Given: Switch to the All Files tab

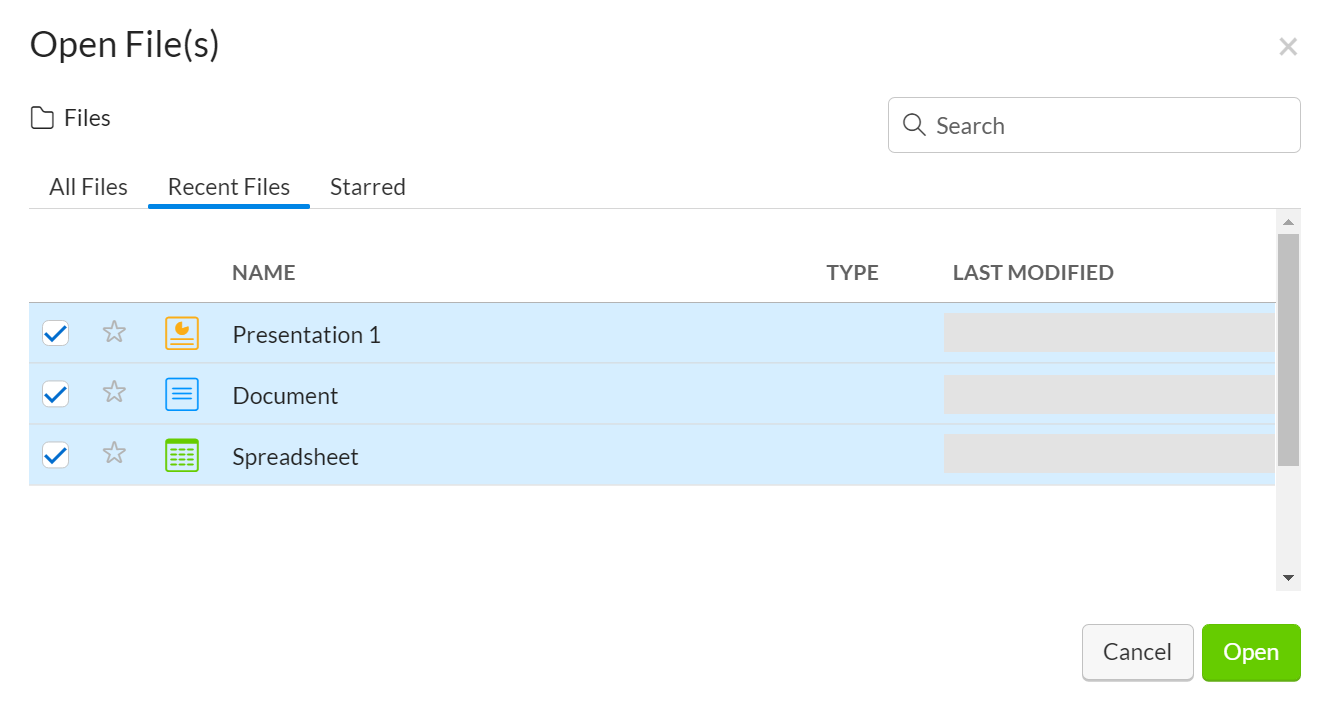Looking at the screenshot, I should coord(88,187).
